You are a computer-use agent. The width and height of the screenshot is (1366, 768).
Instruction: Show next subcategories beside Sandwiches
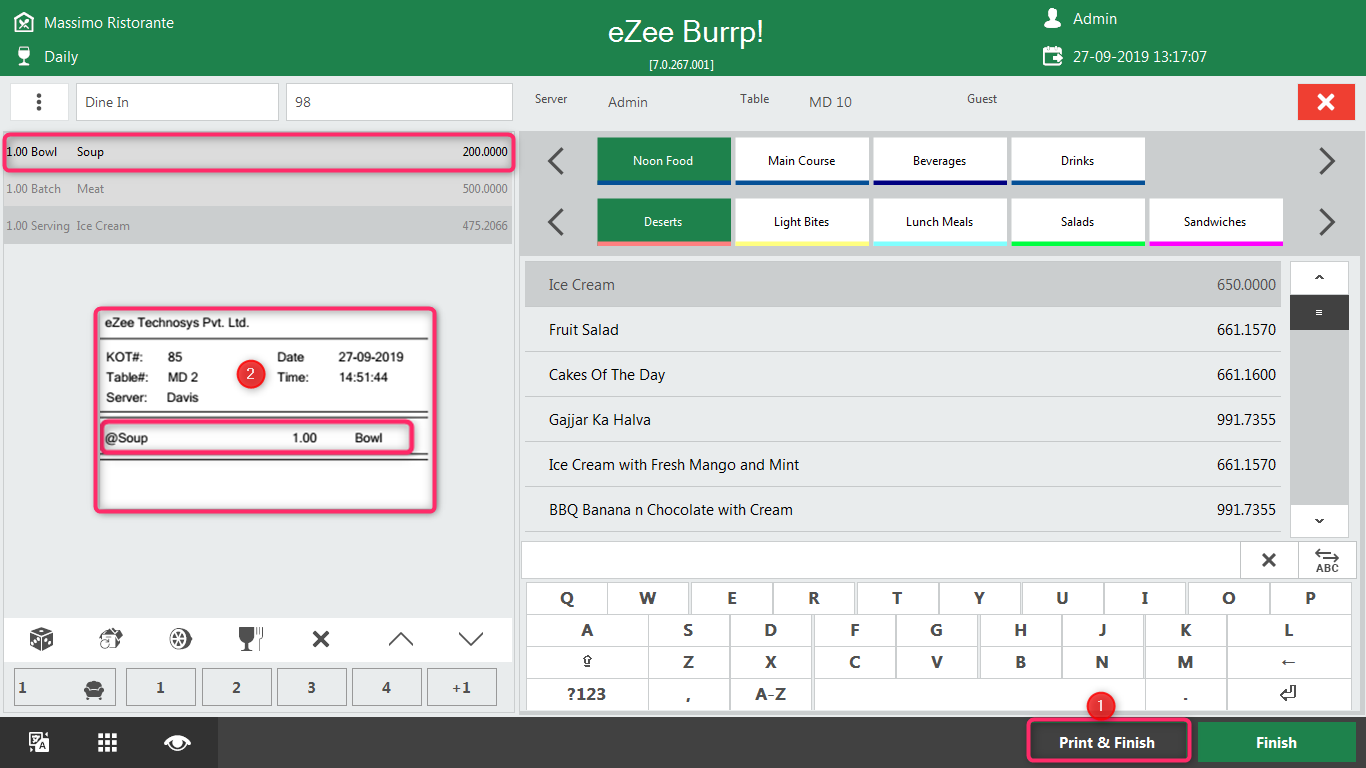coord(1327,222)
